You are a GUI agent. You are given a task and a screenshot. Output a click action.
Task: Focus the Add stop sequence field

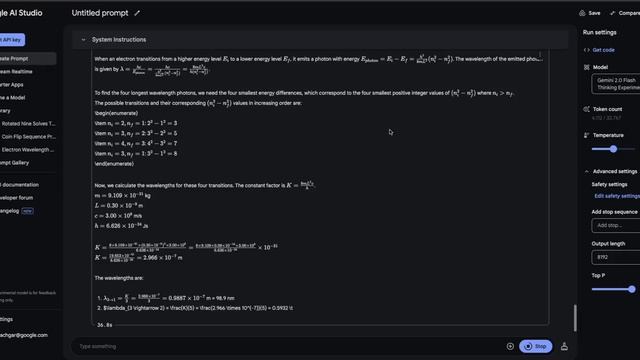pos(616,225)
